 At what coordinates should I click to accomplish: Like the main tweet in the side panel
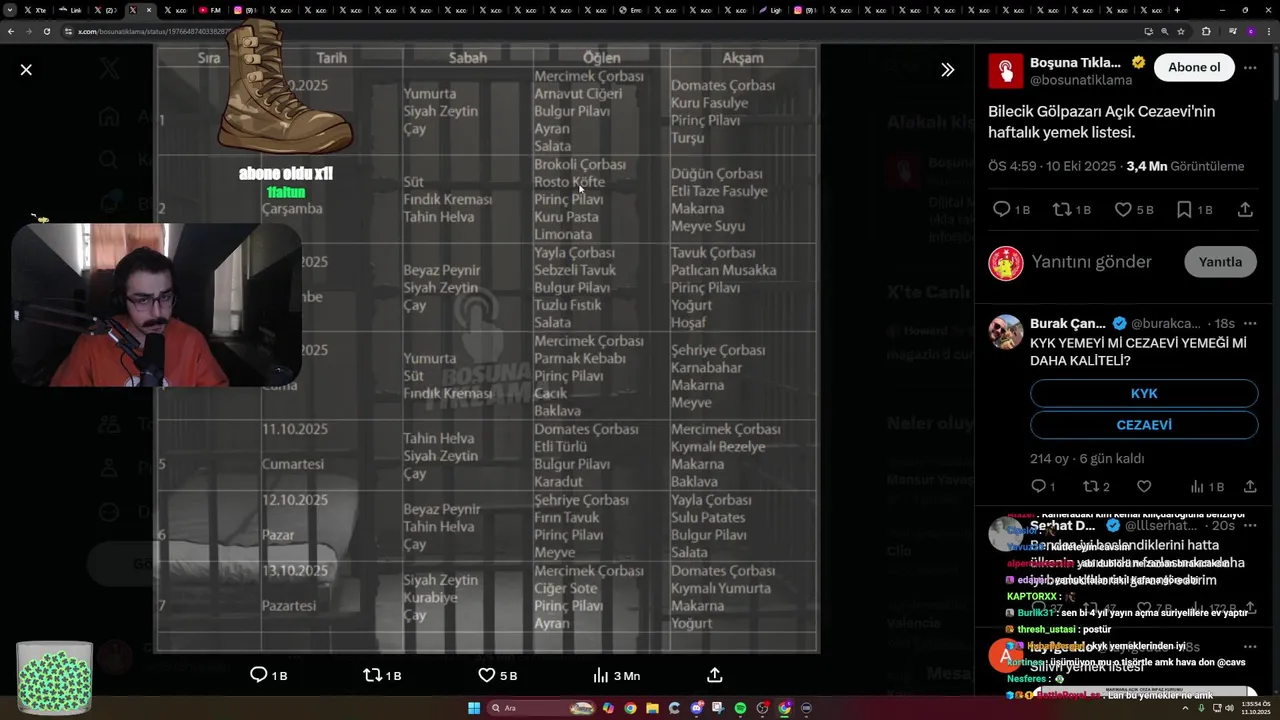point(1123,209)
